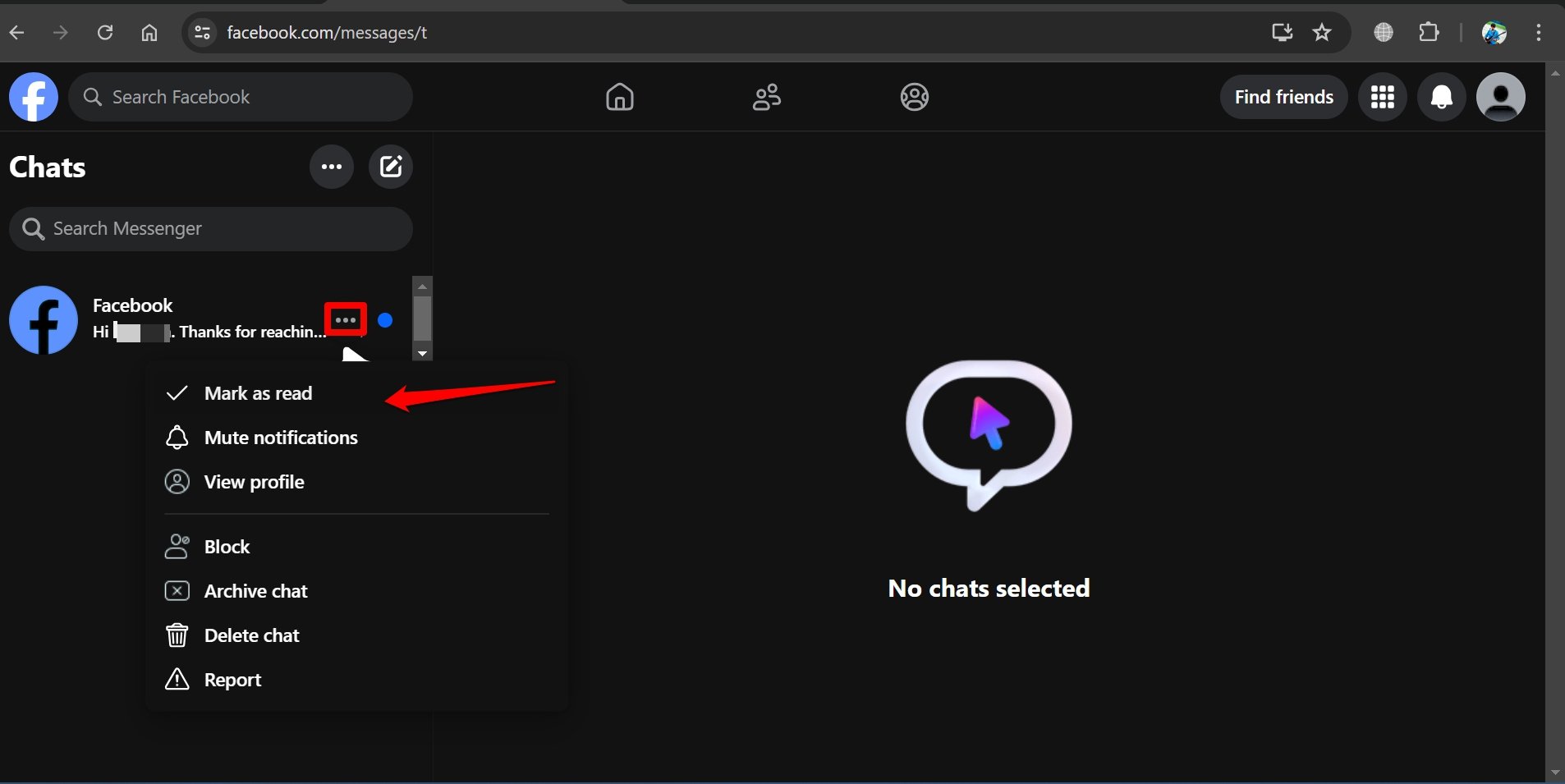Open the Facebook account profile picture

tap(1501, 97)
